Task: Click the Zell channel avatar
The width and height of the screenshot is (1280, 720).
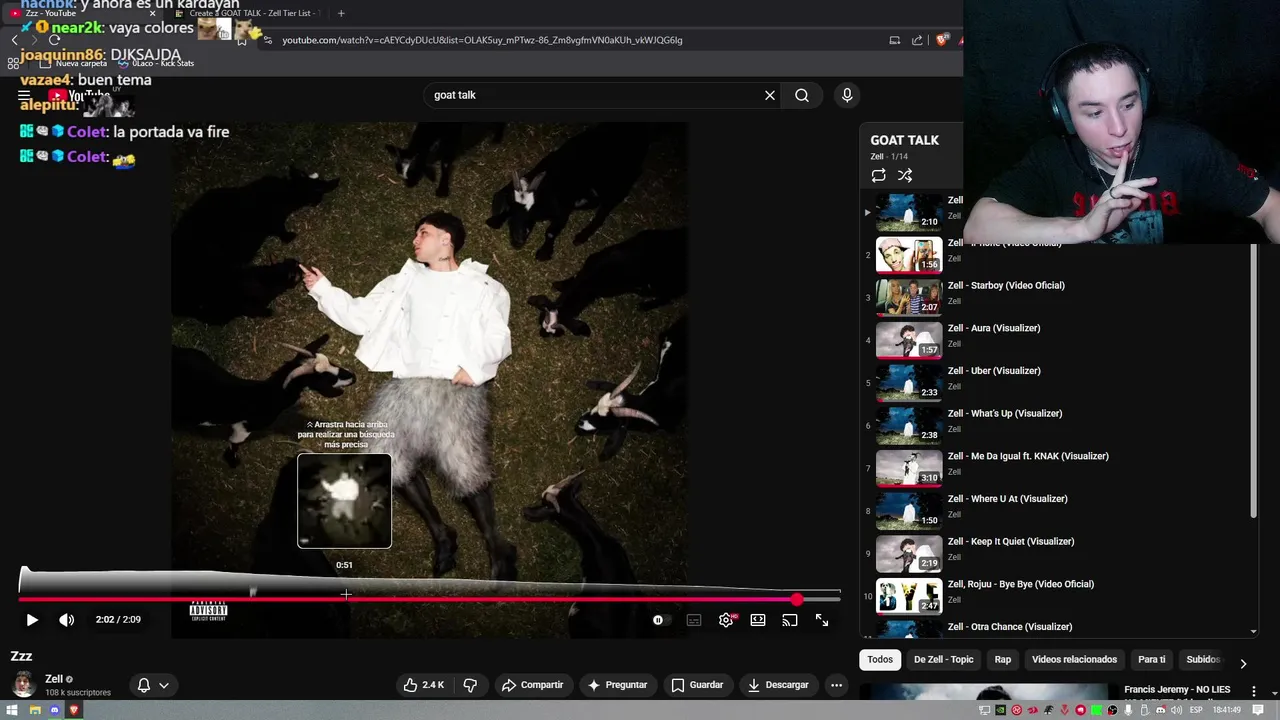Action: 23,685
